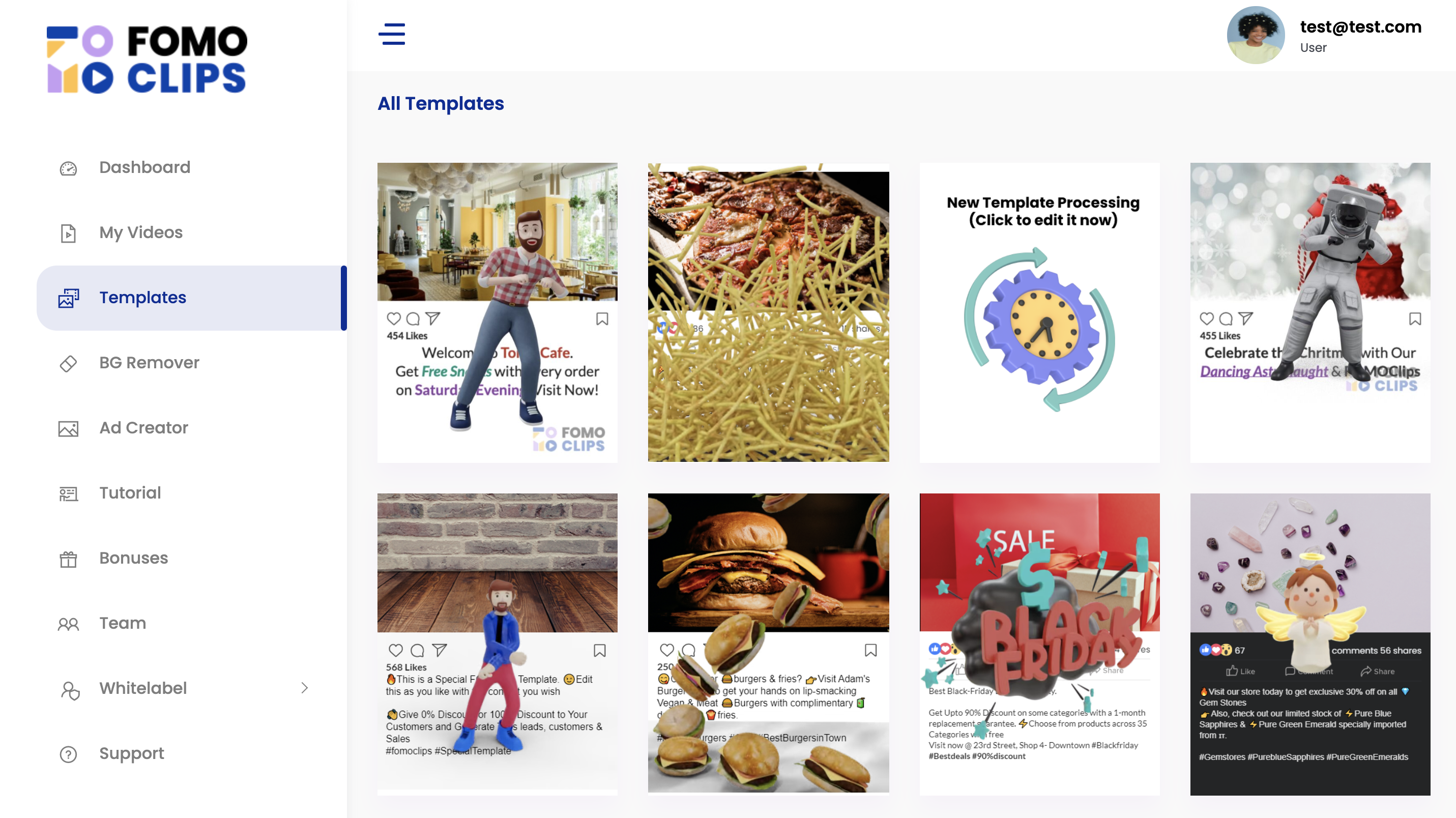This screenshot has height=818, width=1456.
Task: Open the test@test.com user account
Action: (x=1360, y=26)
